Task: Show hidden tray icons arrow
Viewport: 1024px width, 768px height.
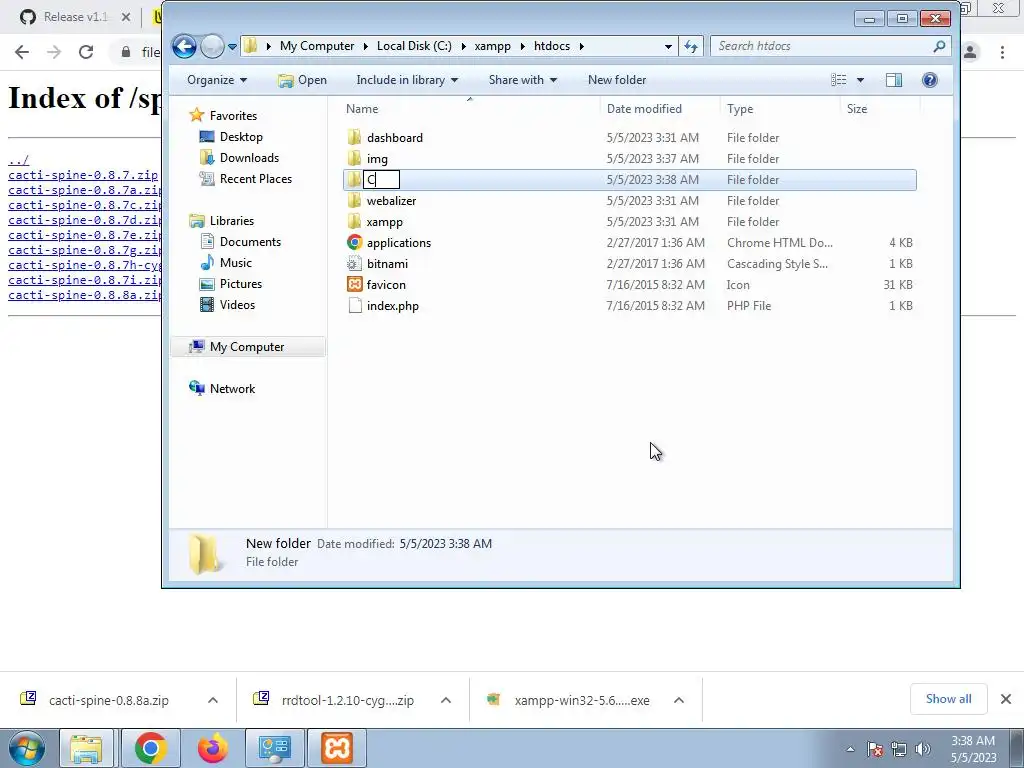Action: pyautogui.click(x=850, y=749)
